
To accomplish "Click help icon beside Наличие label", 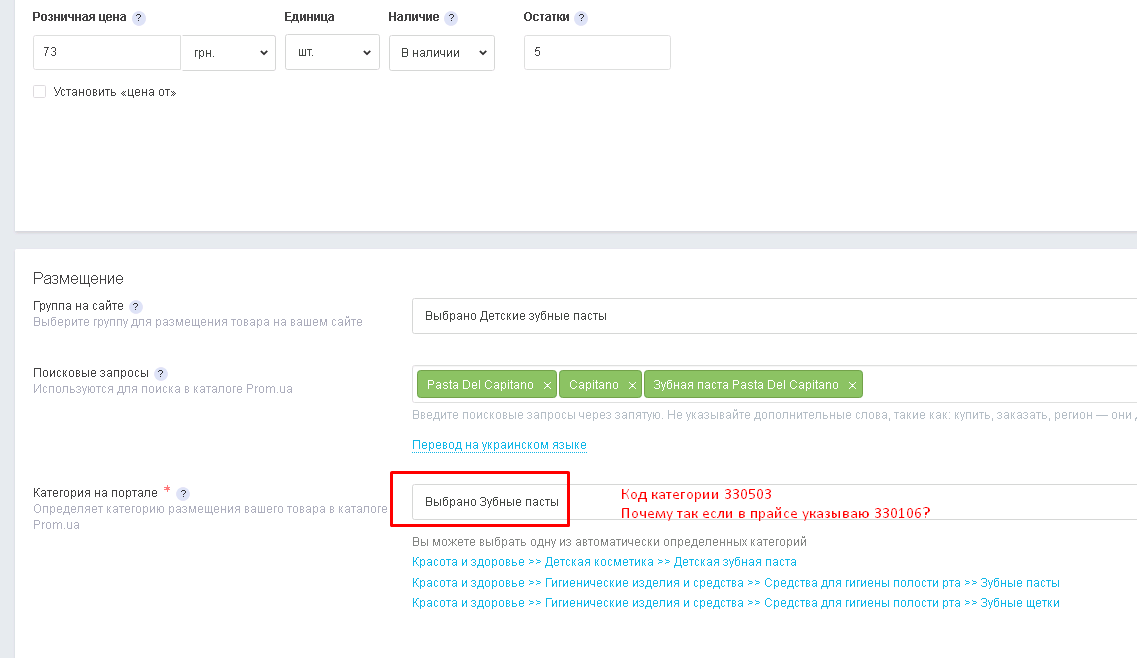I will pos(451,18).
